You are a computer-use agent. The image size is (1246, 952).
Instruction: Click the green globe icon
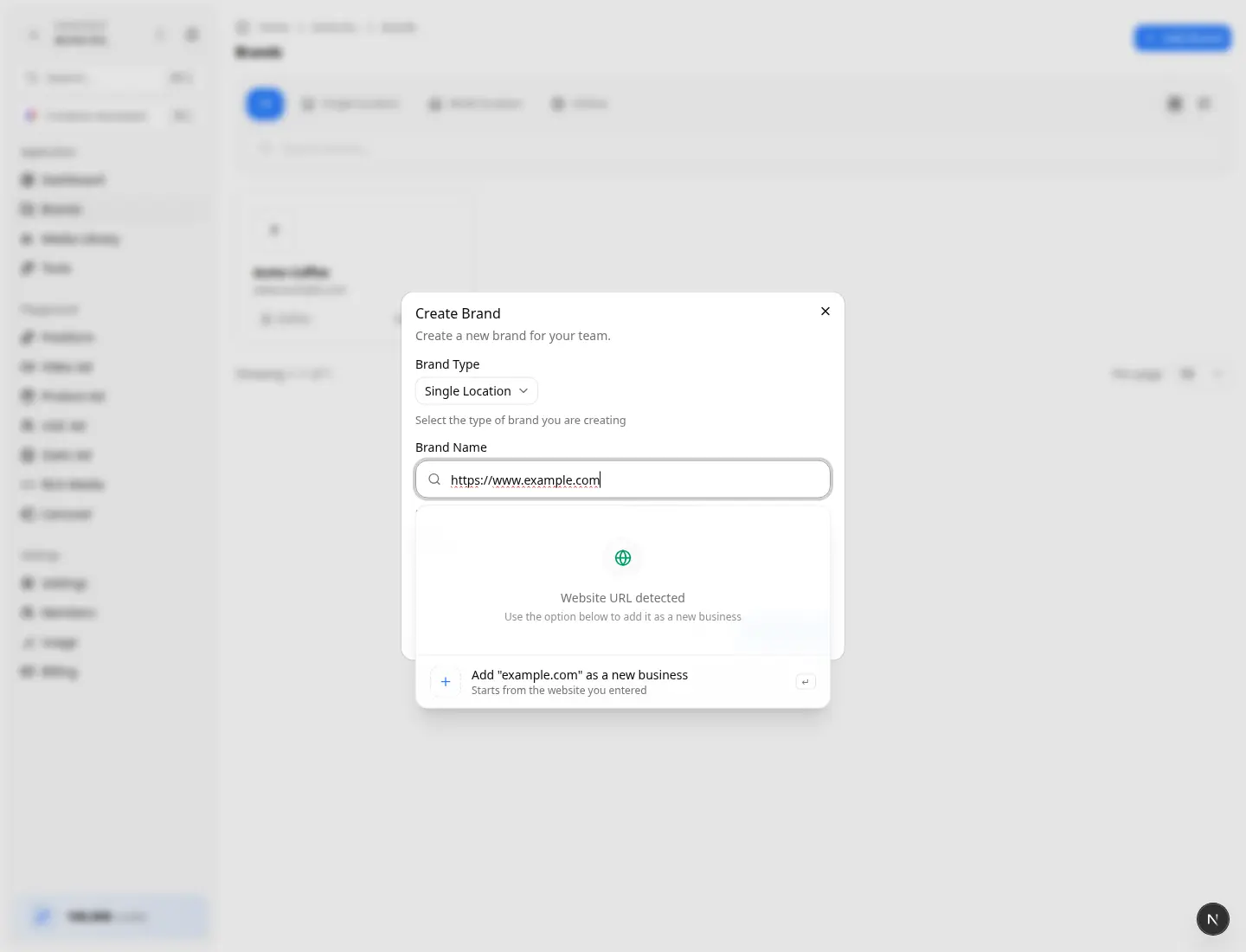click(623, 558)
